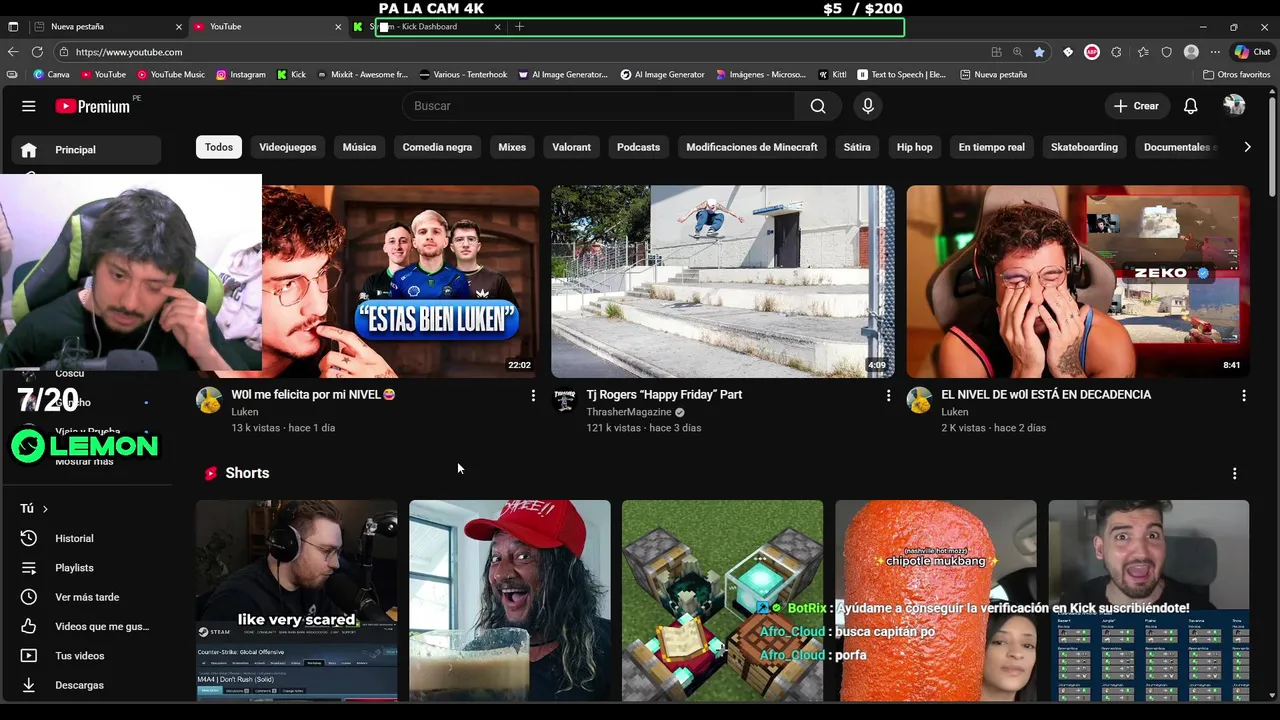The height and width of the screenshot is (720, 1280).
Task: Open browser essentials shield icon
Action: (1166, 52)
